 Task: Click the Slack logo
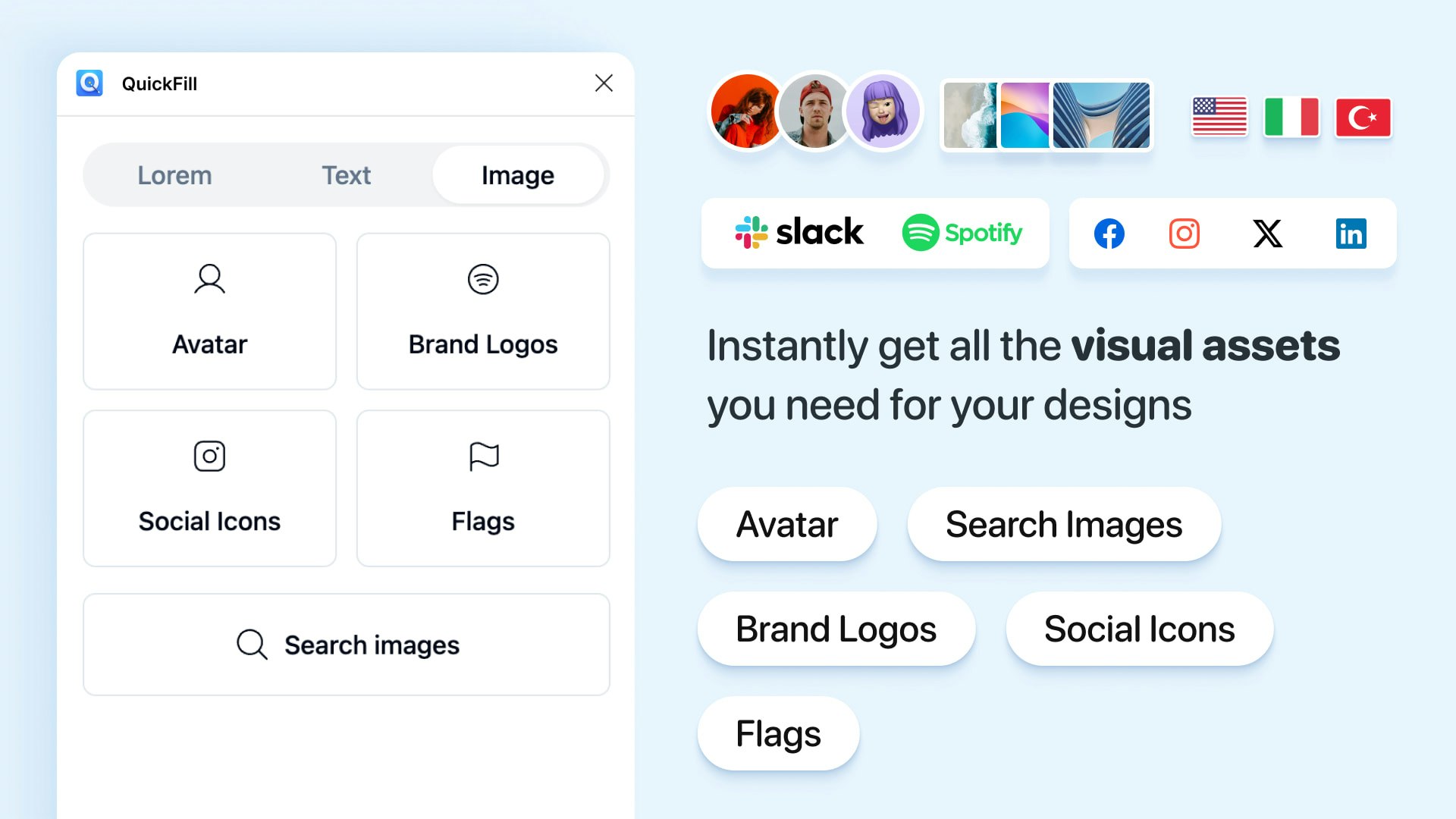tap(799, 232)
